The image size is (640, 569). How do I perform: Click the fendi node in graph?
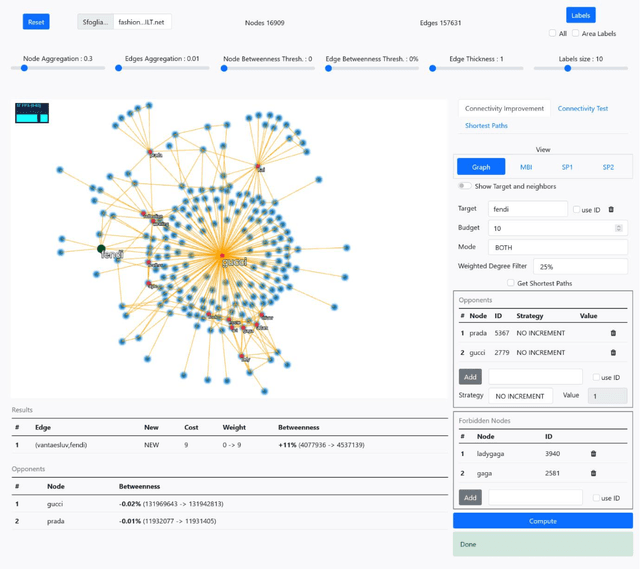pos(101,249)
